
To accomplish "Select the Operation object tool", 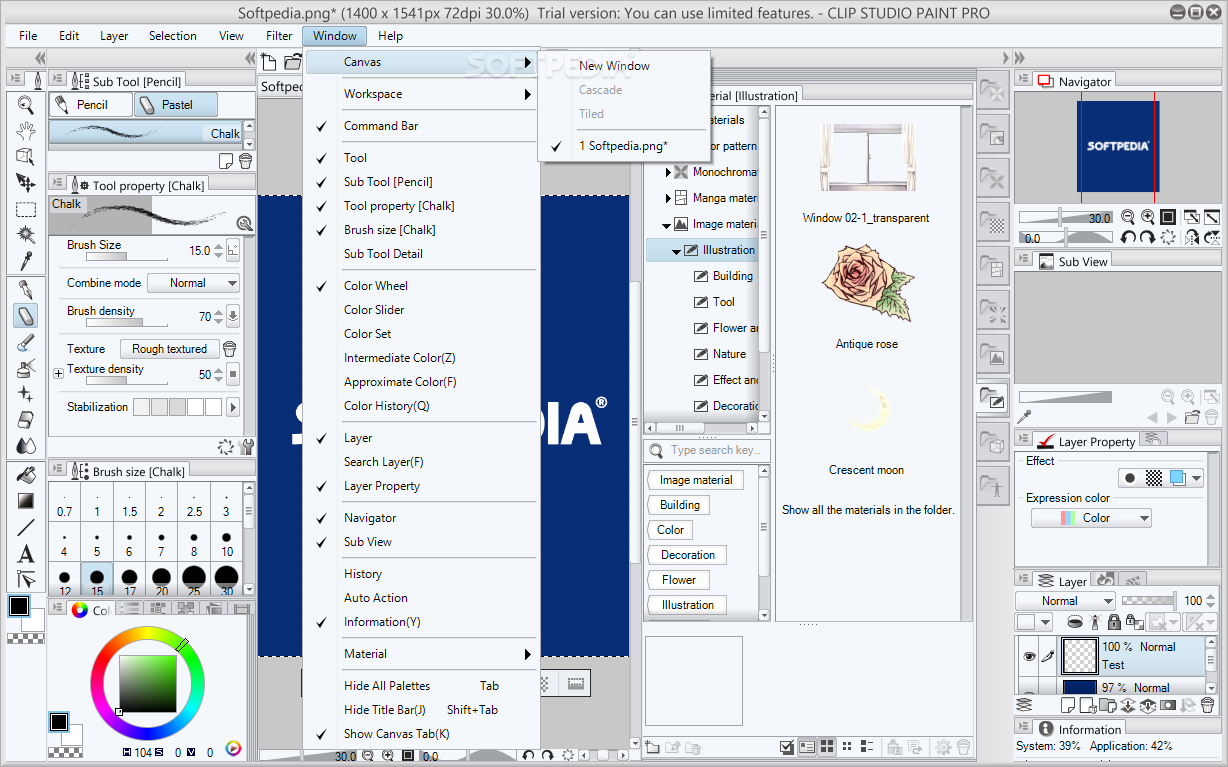I will coord(26,157).
